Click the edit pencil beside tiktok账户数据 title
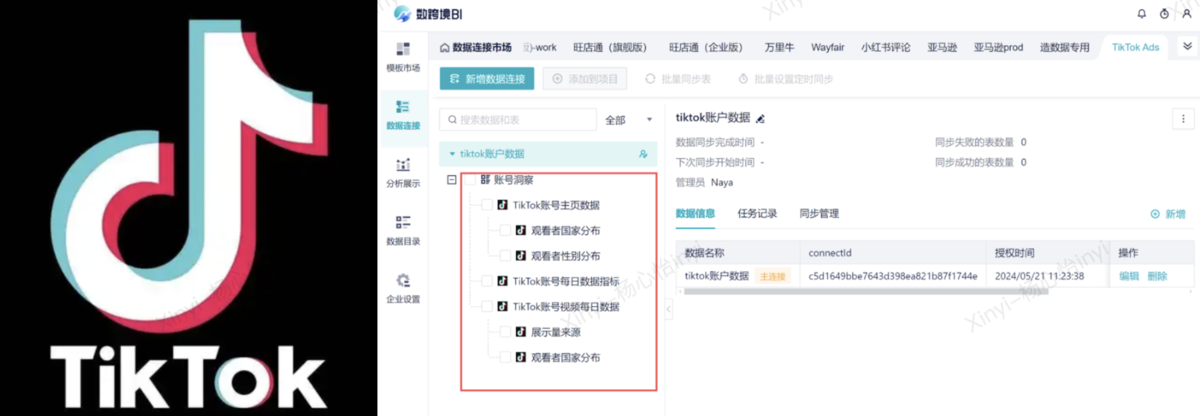This screenshot has height=416, width=1200. click(761, 119)
